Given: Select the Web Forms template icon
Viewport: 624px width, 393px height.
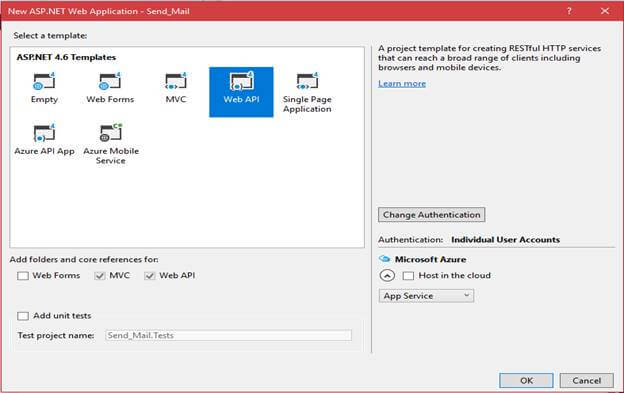Looking at the screenshot, I should 110,81.
